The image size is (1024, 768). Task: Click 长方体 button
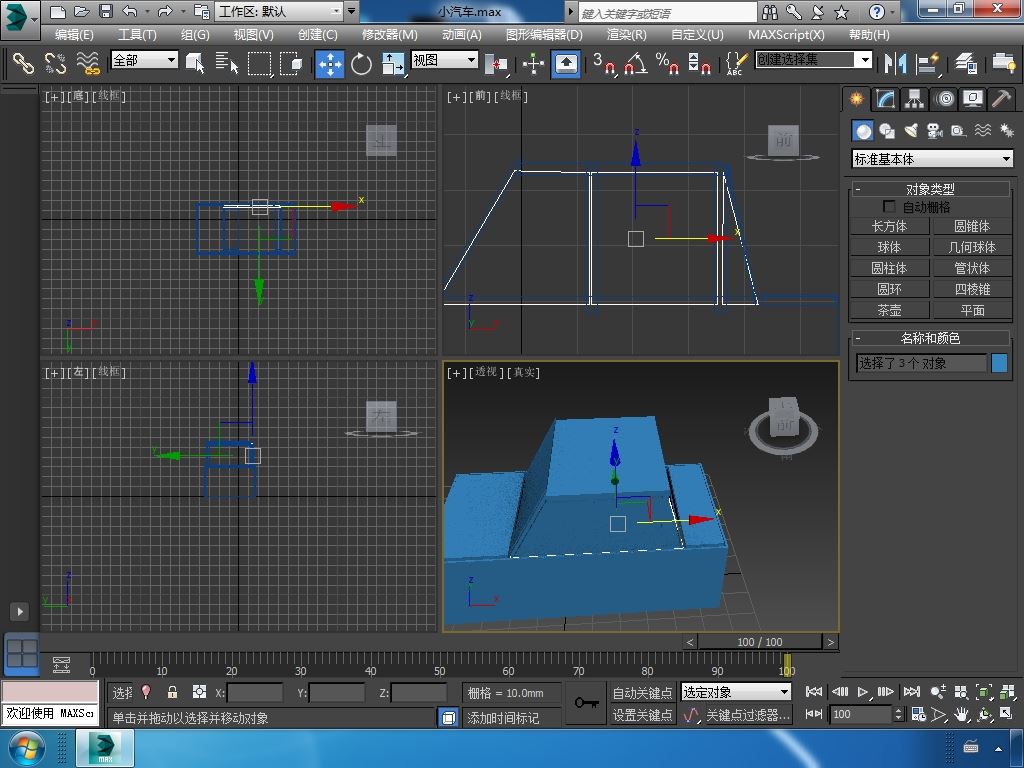point(889,226)
